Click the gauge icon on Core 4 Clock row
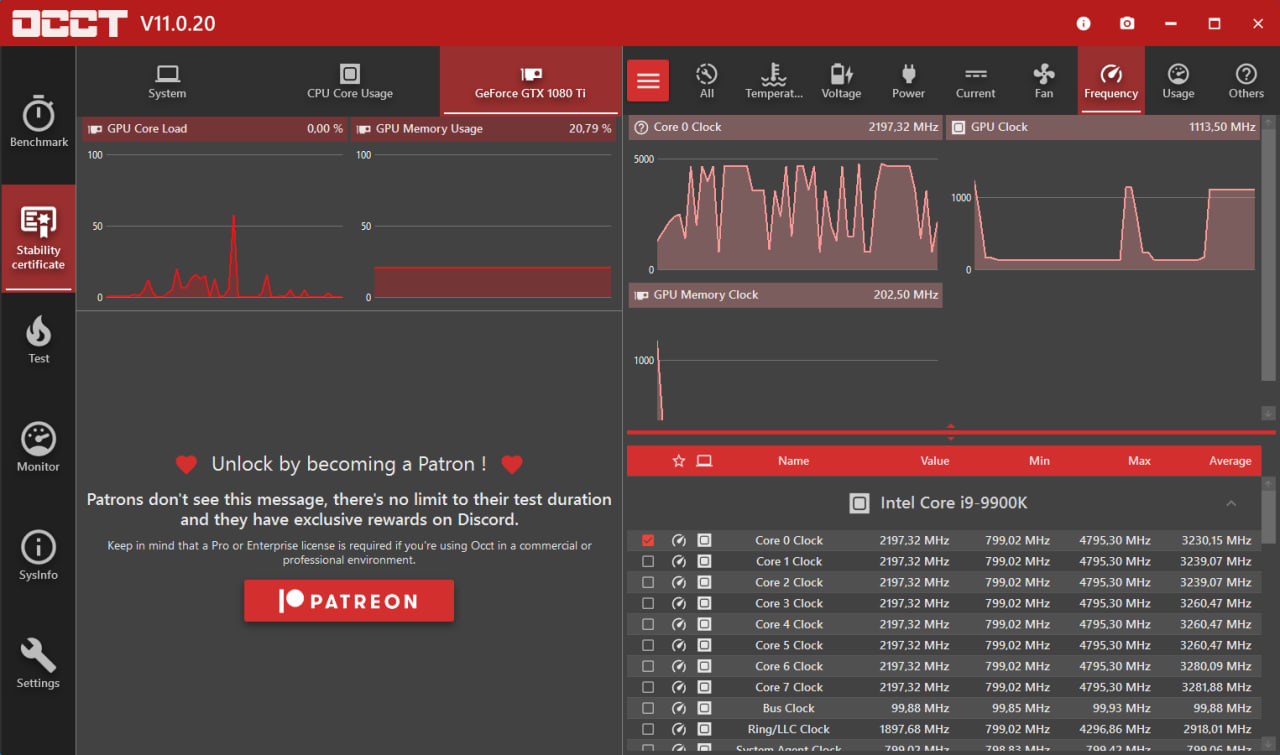 pyautogui.click(x=679, y=624)
